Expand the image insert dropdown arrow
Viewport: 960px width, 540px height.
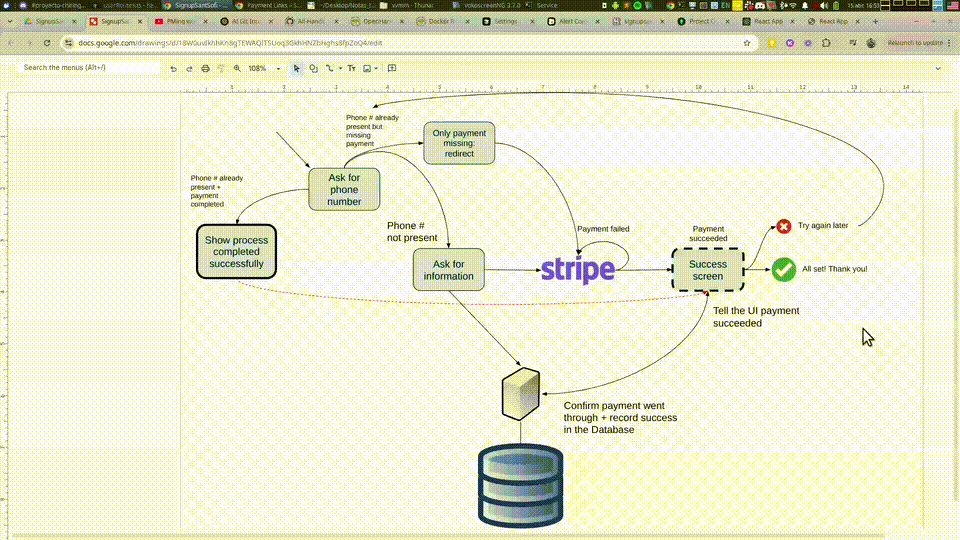click(376, 69)
